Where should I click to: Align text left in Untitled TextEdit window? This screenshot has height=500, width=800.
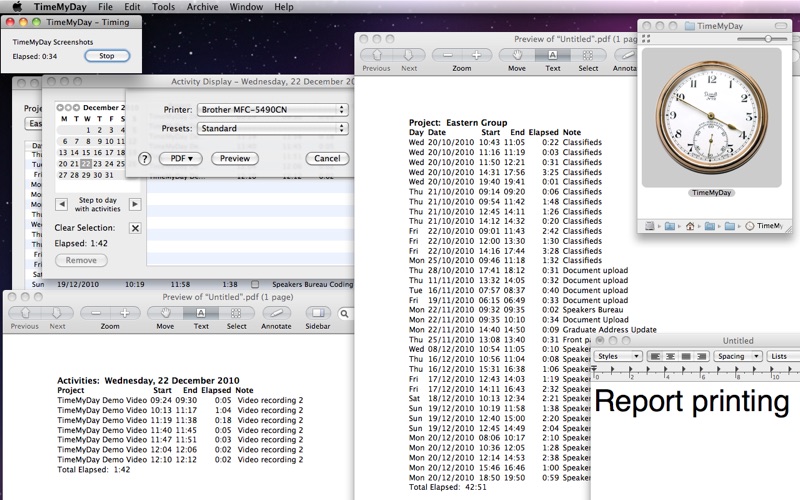(x=656, y=356)
